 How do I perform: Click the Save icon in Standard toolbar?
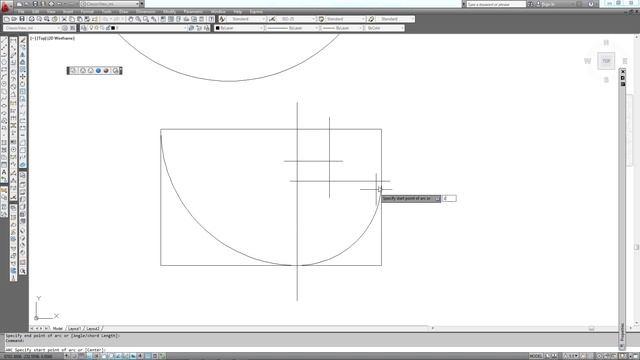[x=22, y=19]
